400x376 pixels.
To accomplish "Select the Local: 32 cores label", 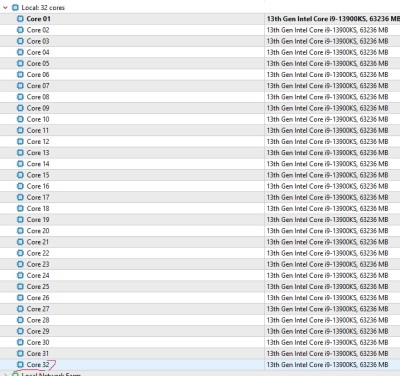I will (x=43, y=7).
